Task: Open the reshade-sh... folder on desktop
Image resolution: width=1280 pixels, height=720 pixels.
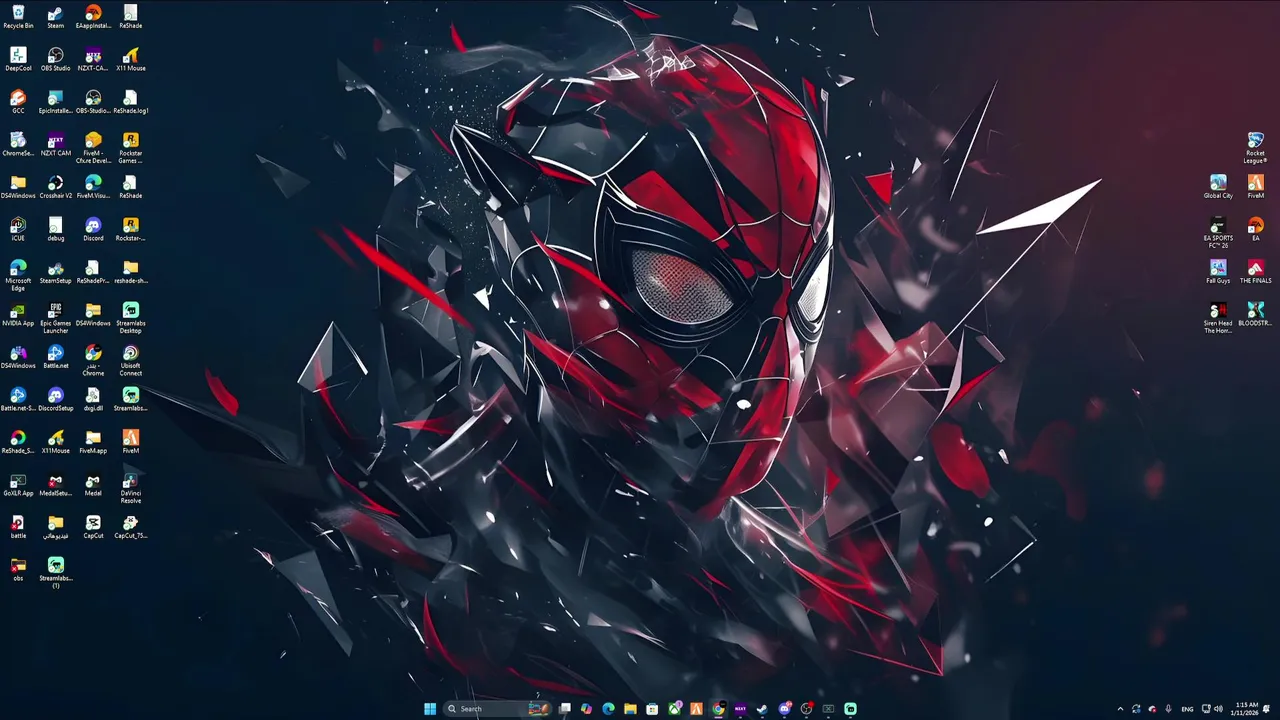Action: (130, 272)
